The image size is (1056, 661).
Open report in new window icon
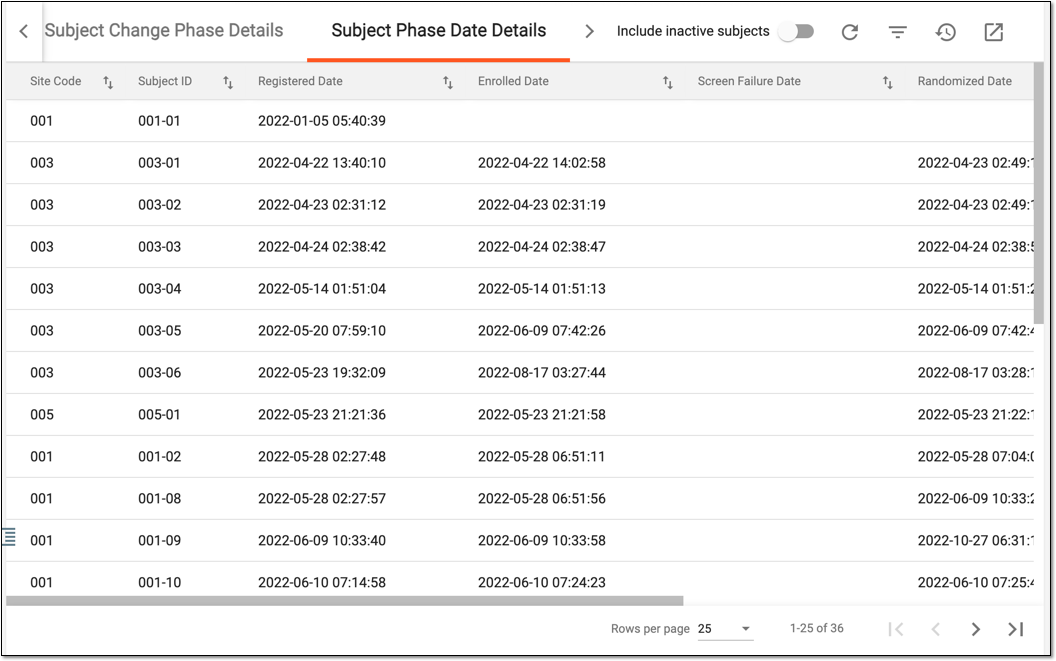coord(994,32)
